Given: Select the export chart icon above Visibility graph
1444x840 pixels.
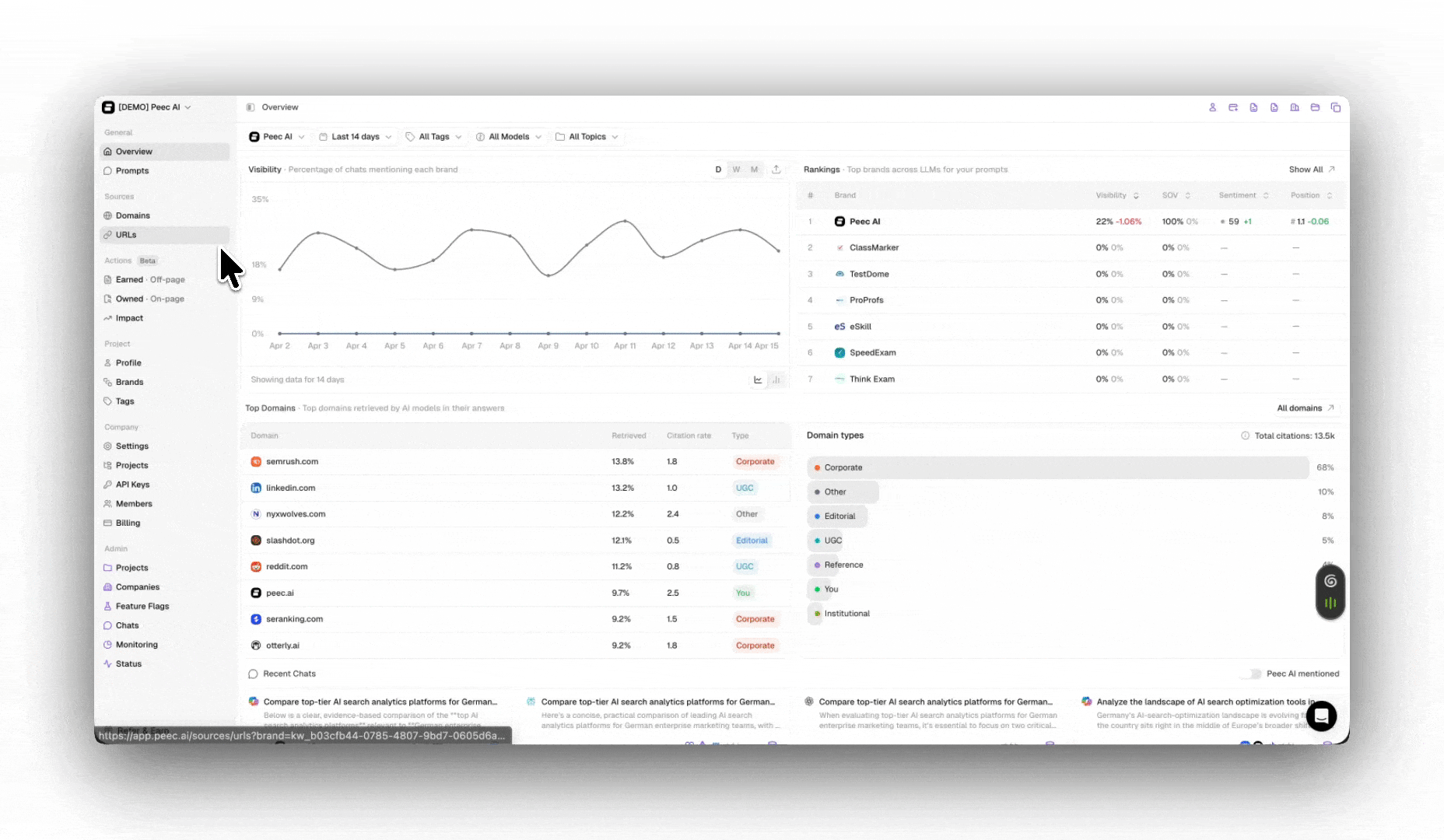Looking at the screenshot, I should tap(776, 169).
